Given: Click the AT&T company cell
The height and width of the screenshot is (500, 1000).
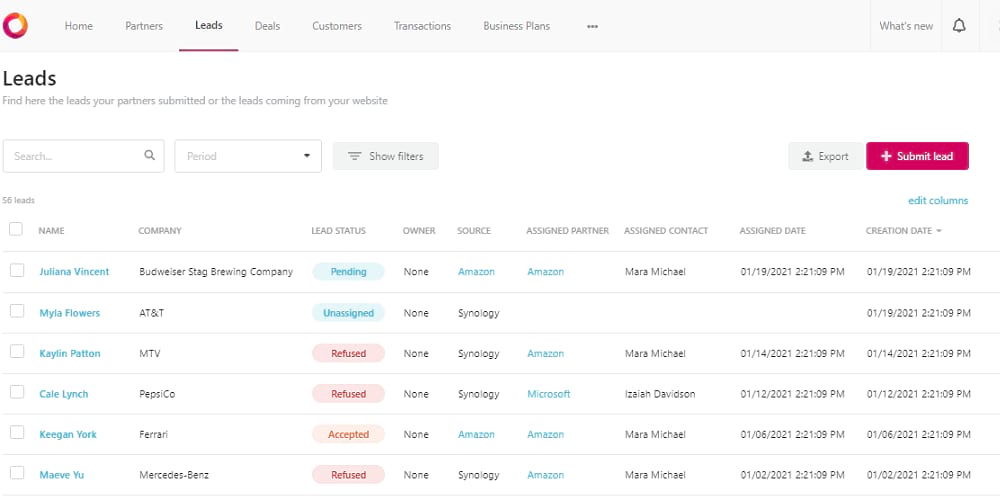Looking at the screenshot, I should (x=152, y=313).
